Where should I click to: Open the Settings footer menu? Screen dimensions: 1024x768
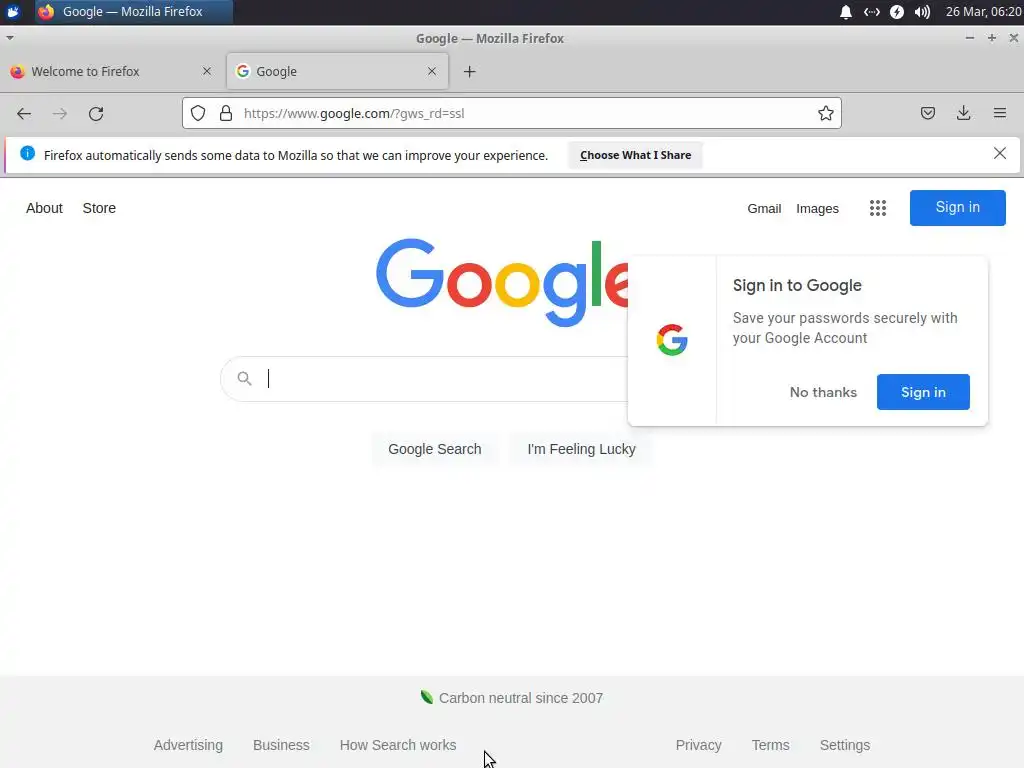pos(844,745)
